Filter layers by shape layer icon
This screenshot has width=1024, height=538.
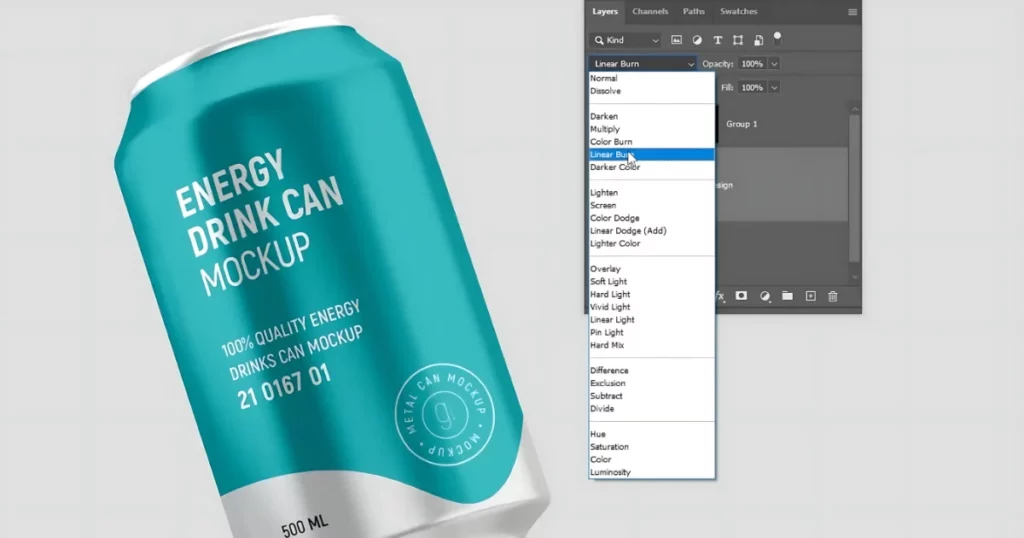tap(738, 40)
